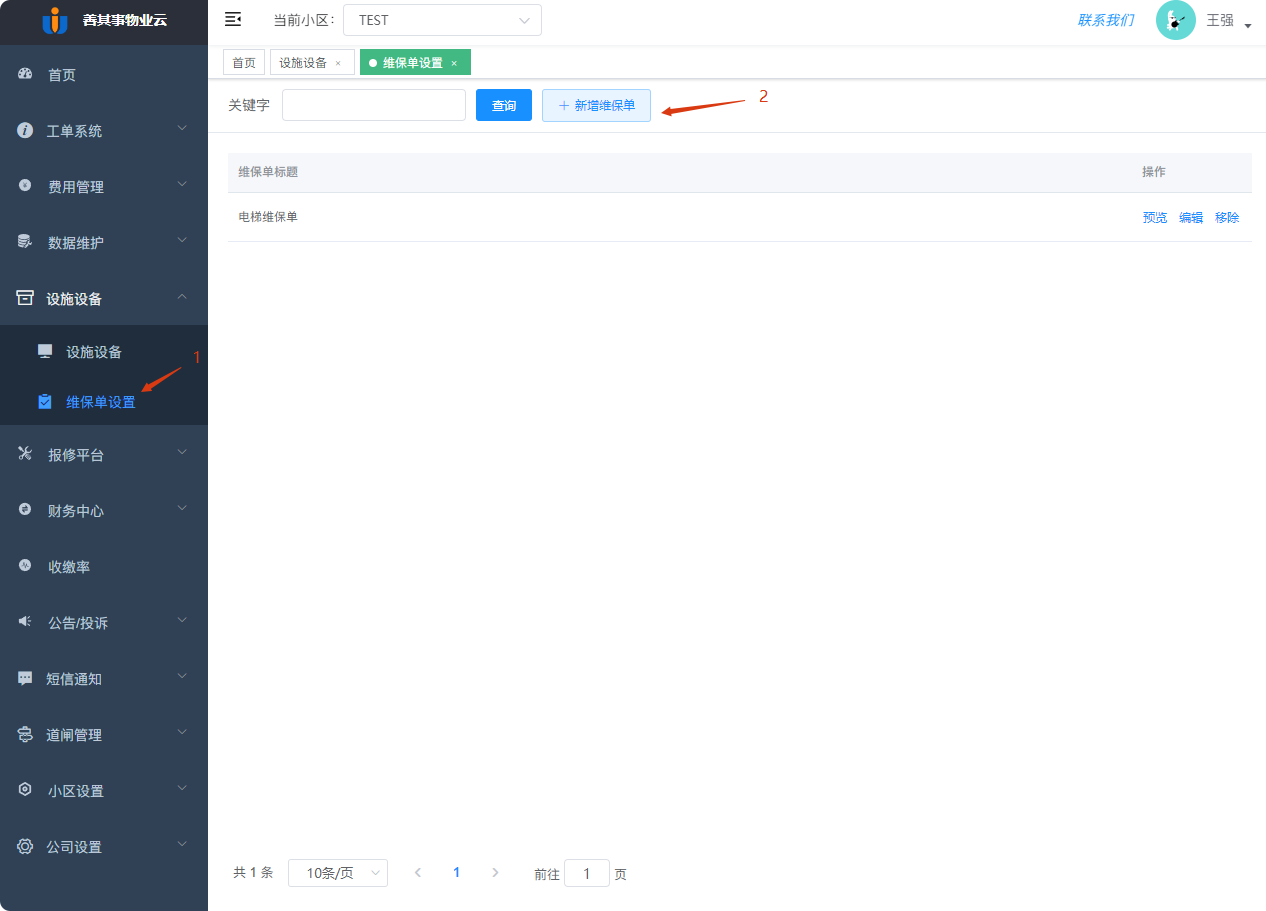The height and width of the screenshot is (911, 1266).
Task: Click the 新增维保单 button
Action: (x=596, y=104)
